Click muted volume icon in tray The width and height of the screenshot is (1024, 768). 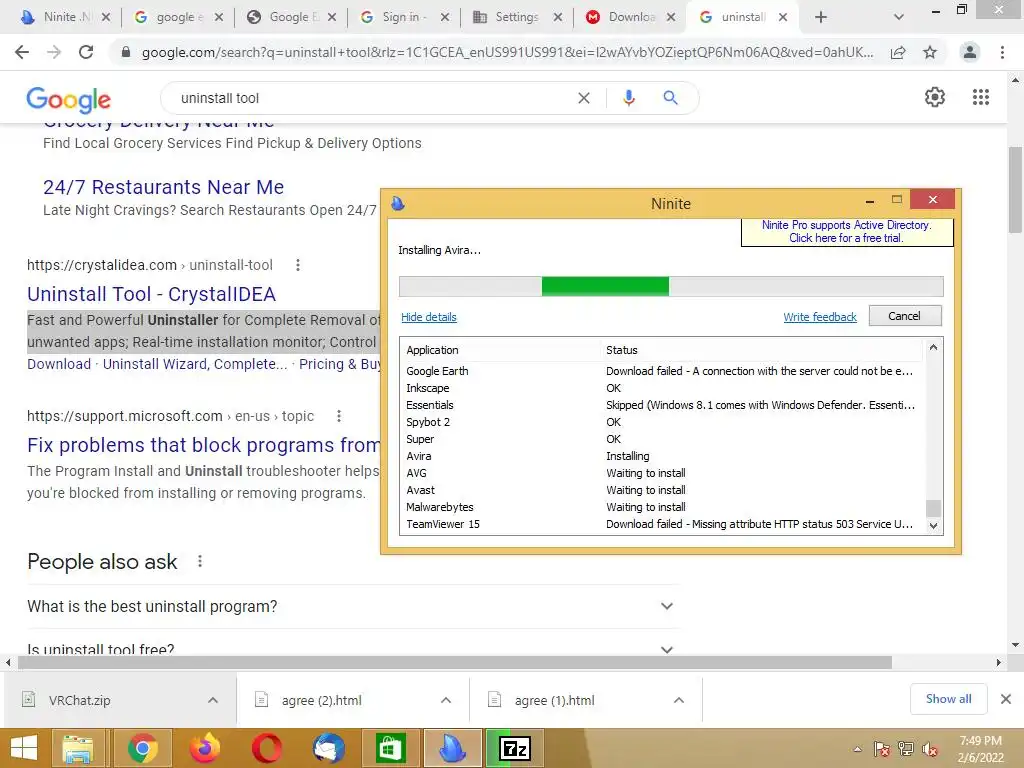[930, 750]
